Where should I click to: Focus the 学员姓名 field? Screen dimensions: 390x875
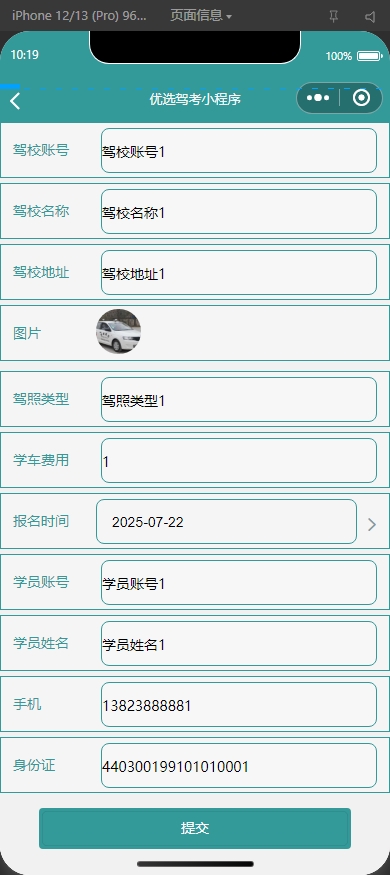[x=239, y=643]
